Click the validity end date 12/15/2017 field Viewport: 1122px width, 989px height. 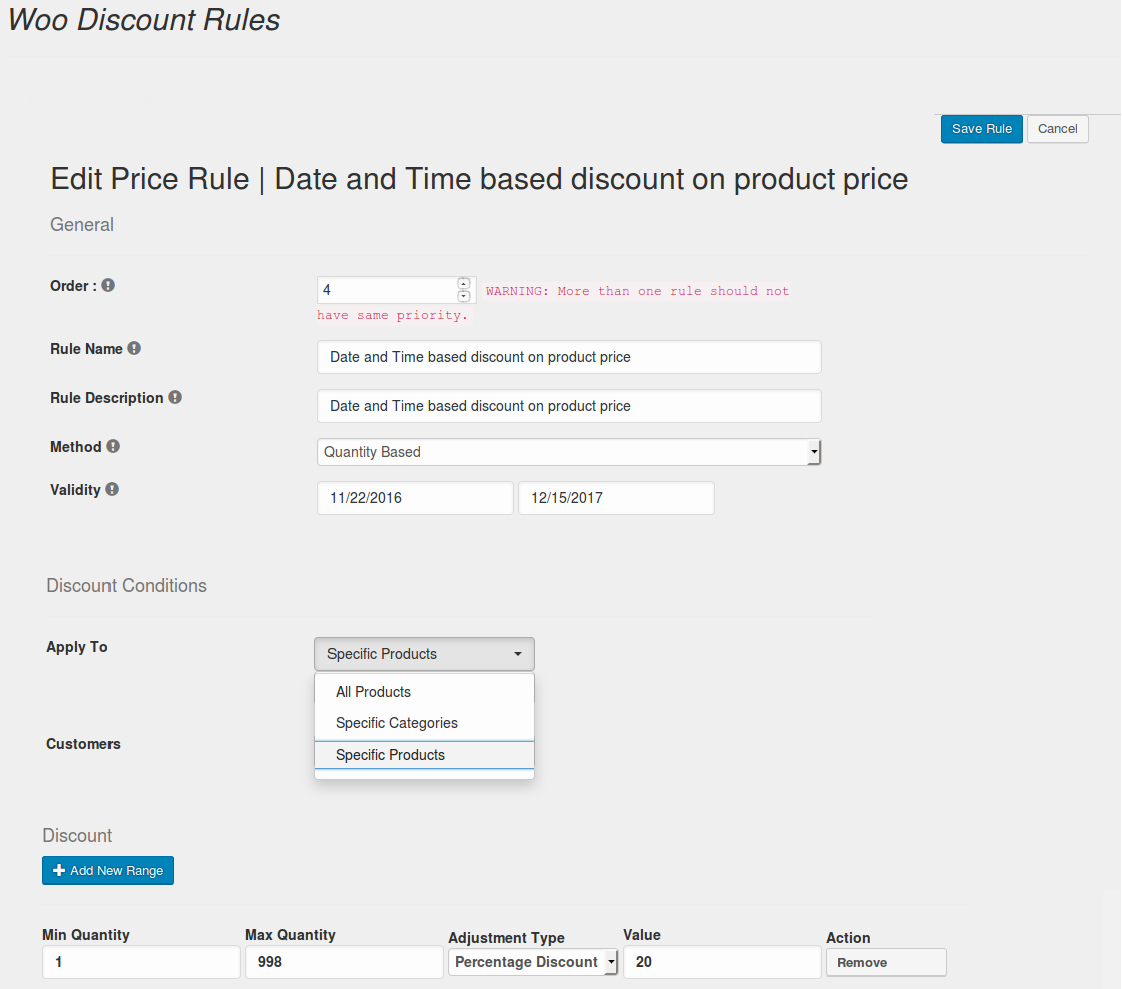click(x=615, y=498)
